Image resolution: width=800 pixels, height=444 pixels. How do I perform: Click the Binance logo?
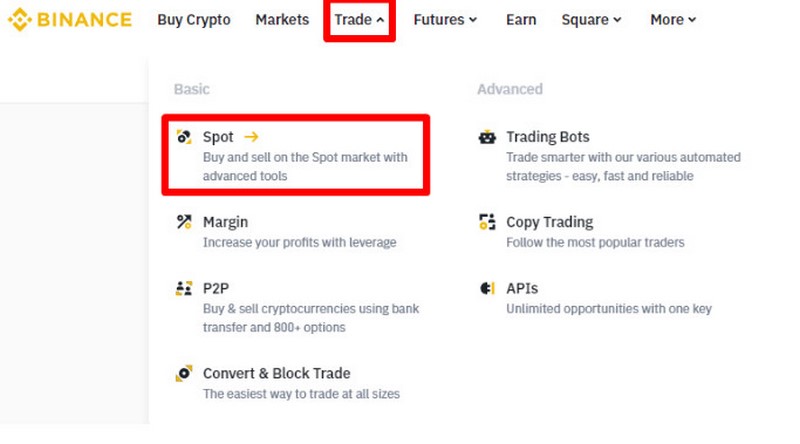point(70,20)
